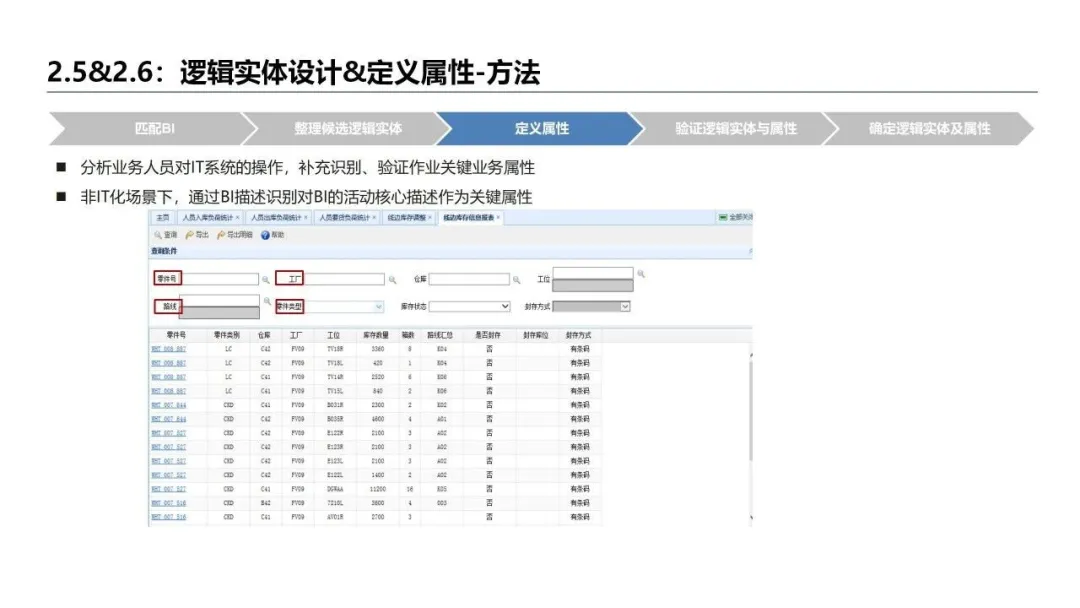Screen dimensions: 1080x608
Task: Open 帮助 help icon
Action: (x=265, y=235)
